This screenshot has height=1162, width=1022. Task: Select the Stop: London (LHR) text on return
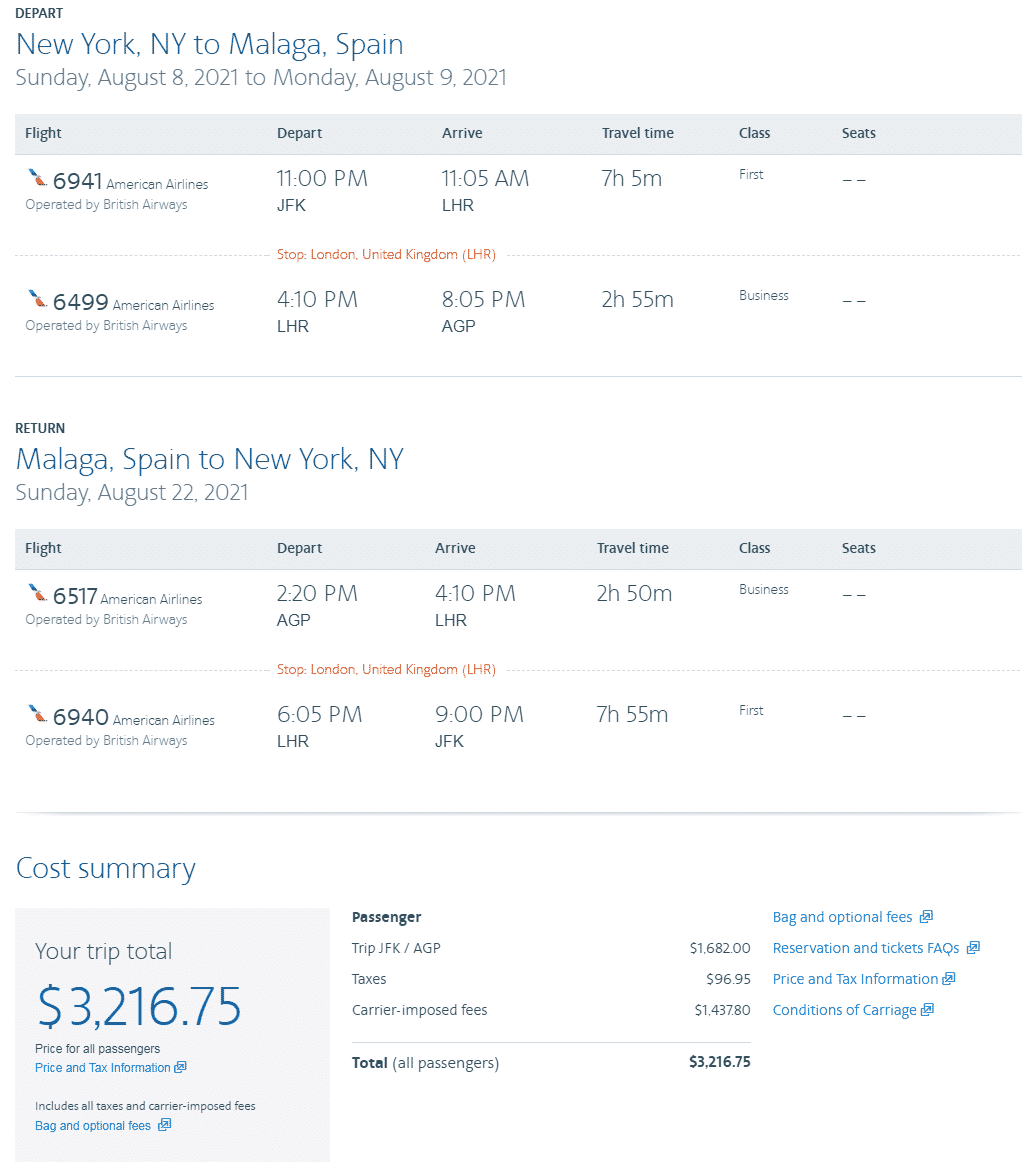pyautogui.click(x=386, y=668)
